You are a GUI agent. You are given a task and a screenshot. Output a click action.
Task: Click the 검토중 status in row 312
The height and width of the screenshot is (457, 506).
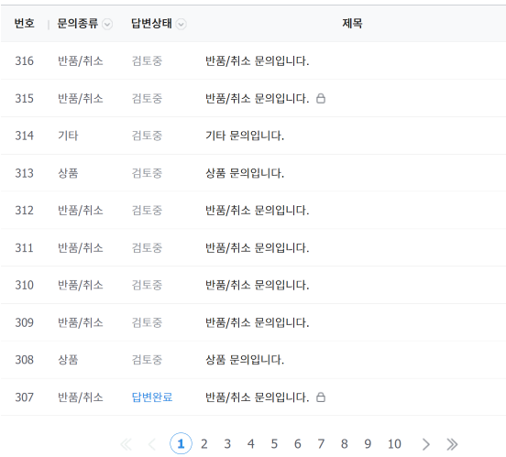(x=147, y=210)
